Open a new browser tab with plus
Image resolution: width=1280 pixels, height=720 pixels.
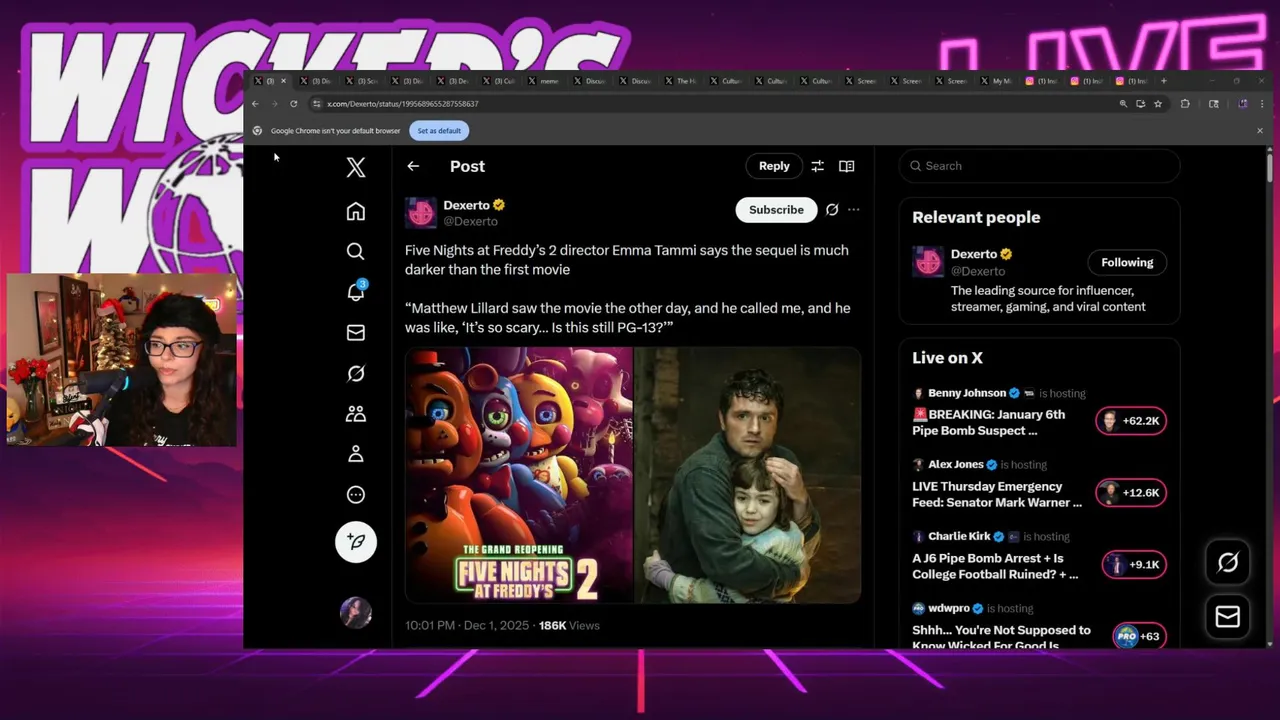coord(1163,81)
